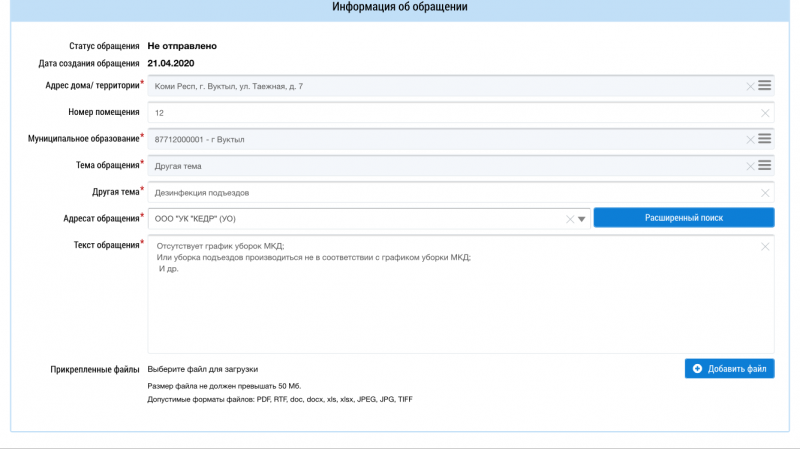This screenshot has height=450, width=800.
Task: Click the Тема обращения selection field
Action: click(x=461, y=166)
